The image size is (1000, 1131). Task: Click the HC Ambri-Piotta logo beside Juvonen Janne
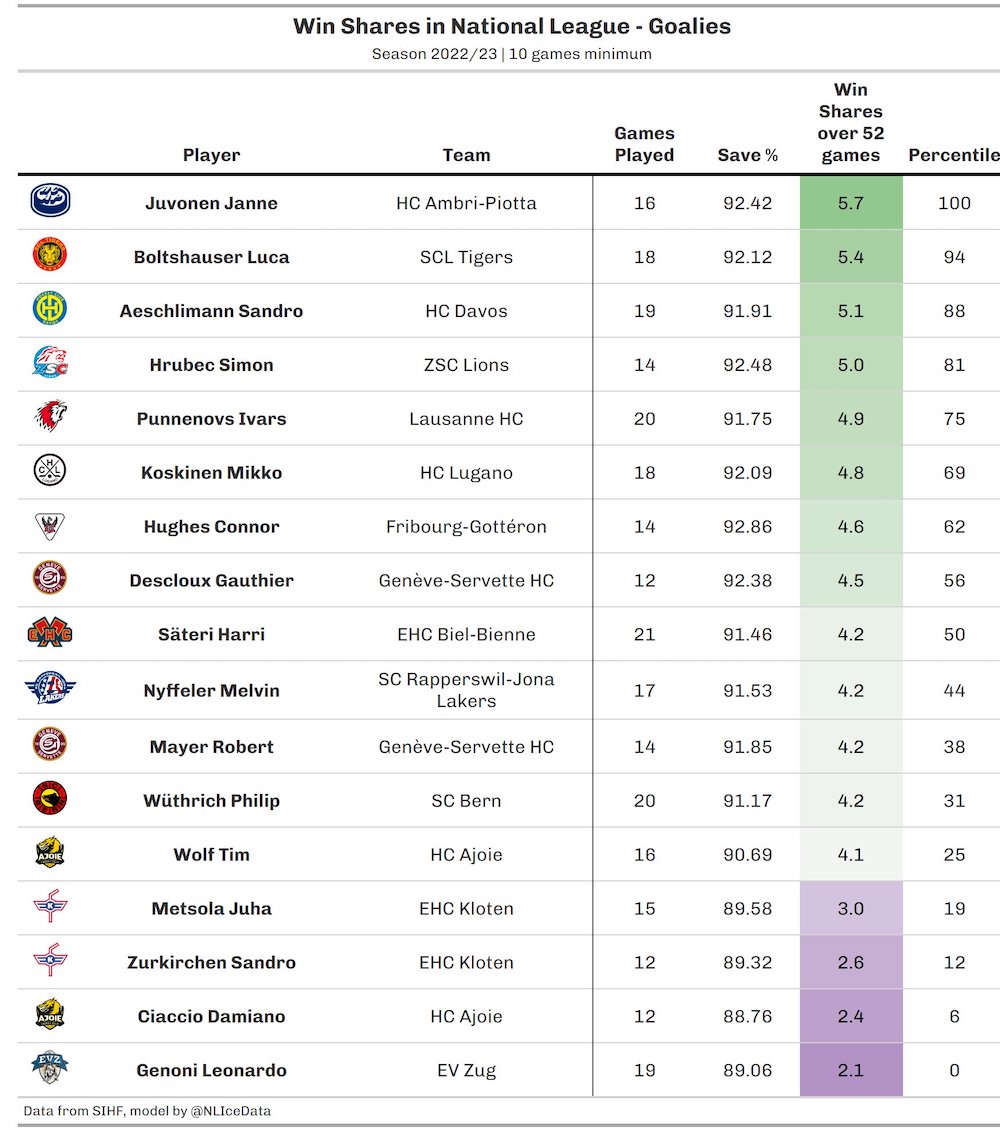pos(50,202)
